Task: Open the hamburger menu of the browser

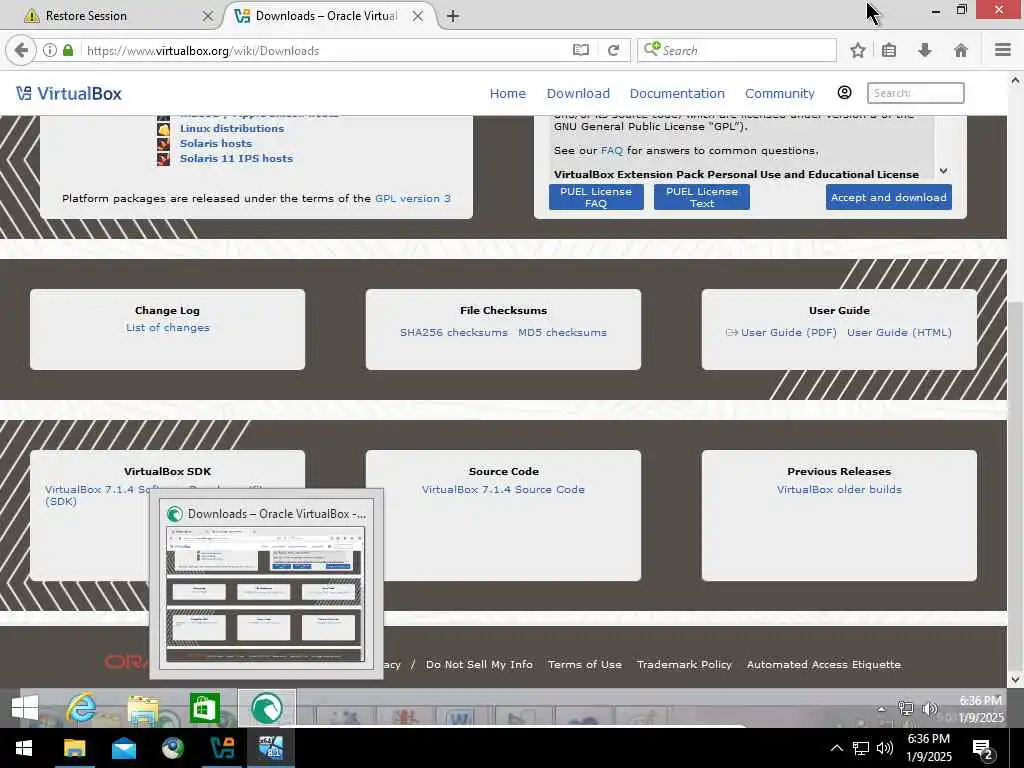Action: click(x=1003, y=50)
